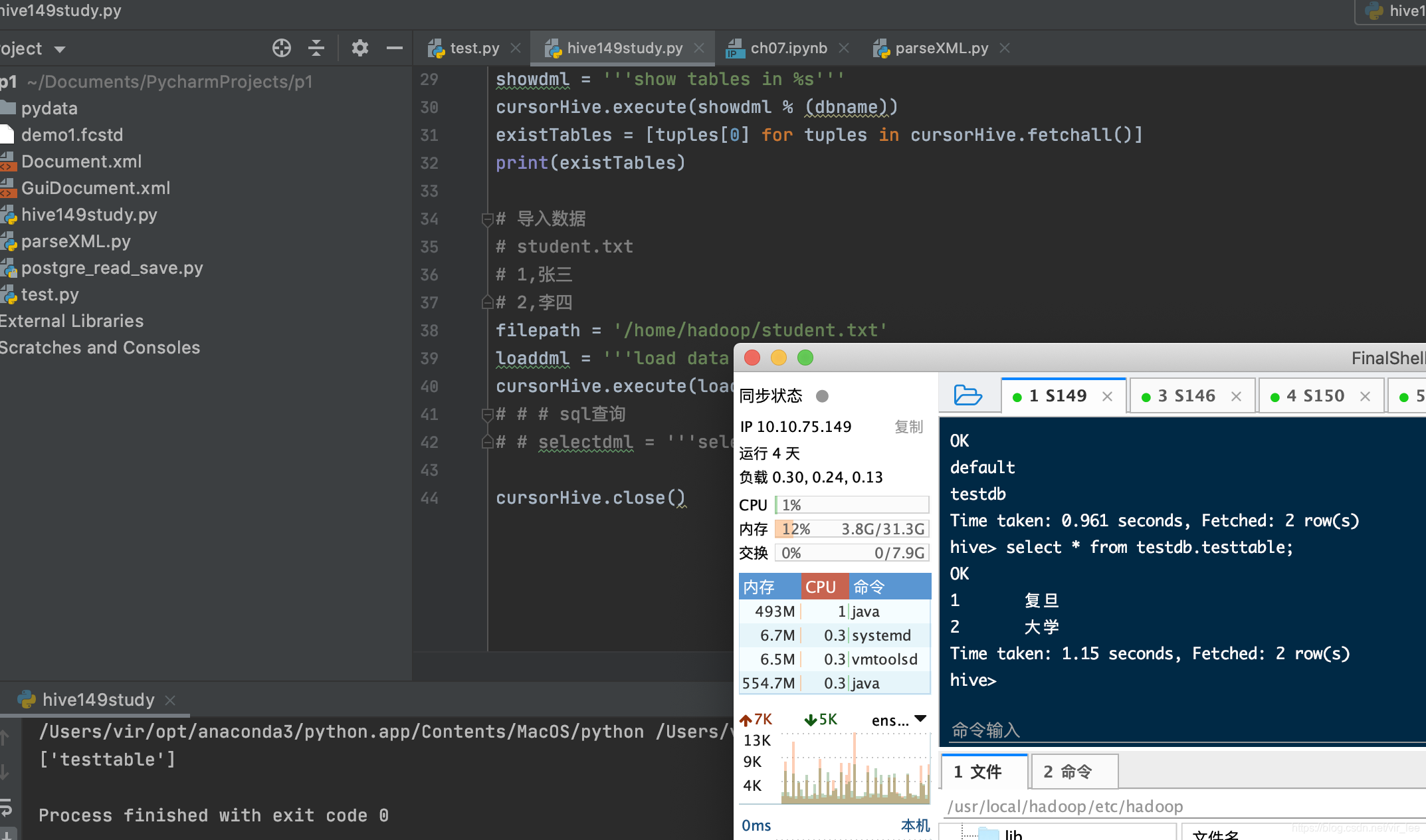Click the 复制 link beside IP address
The image size is (1426, 840).
(x=908, y=427)
